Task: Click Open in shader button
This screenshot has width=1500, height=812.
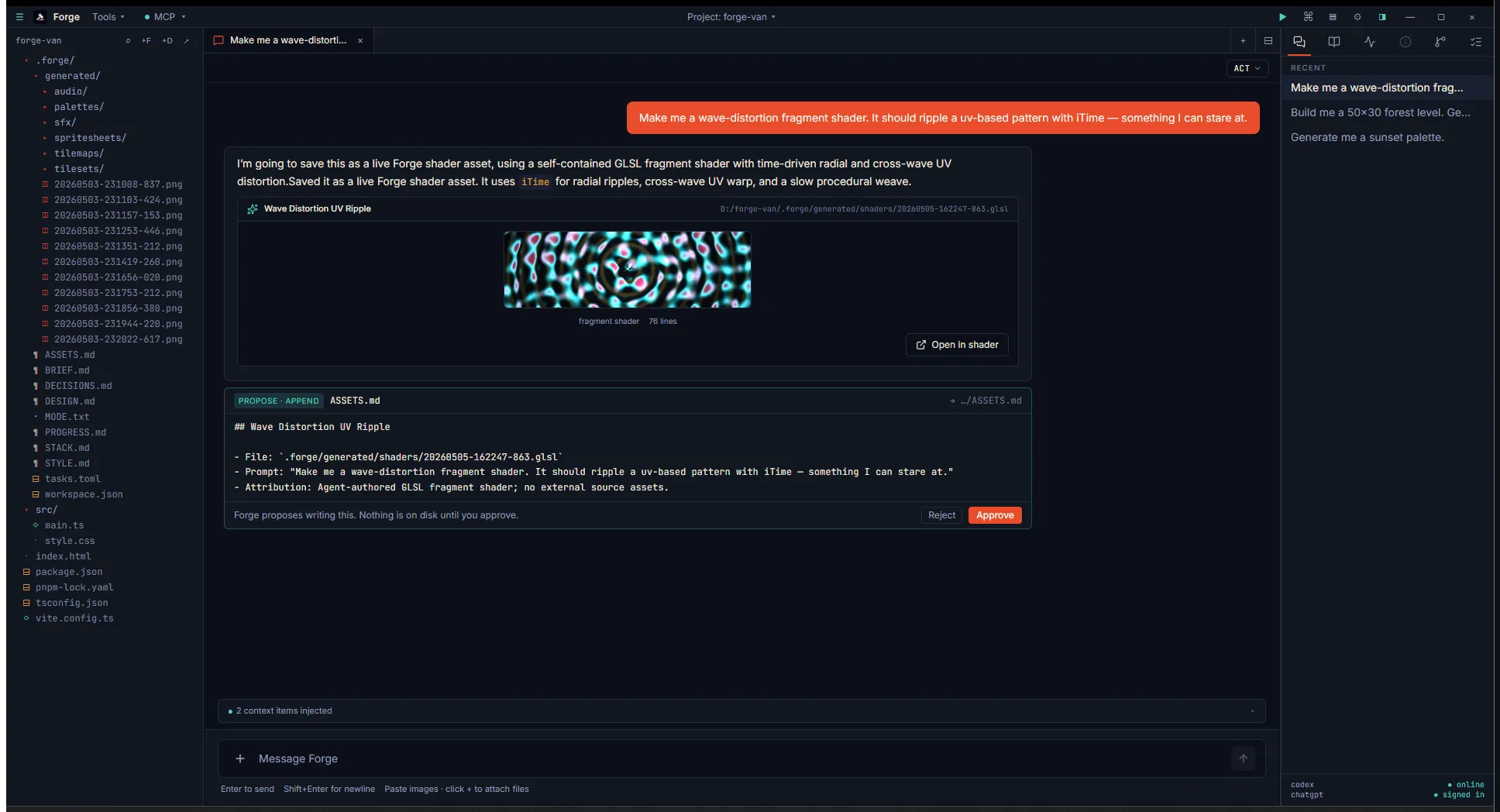Action: [x=957, y=345]
